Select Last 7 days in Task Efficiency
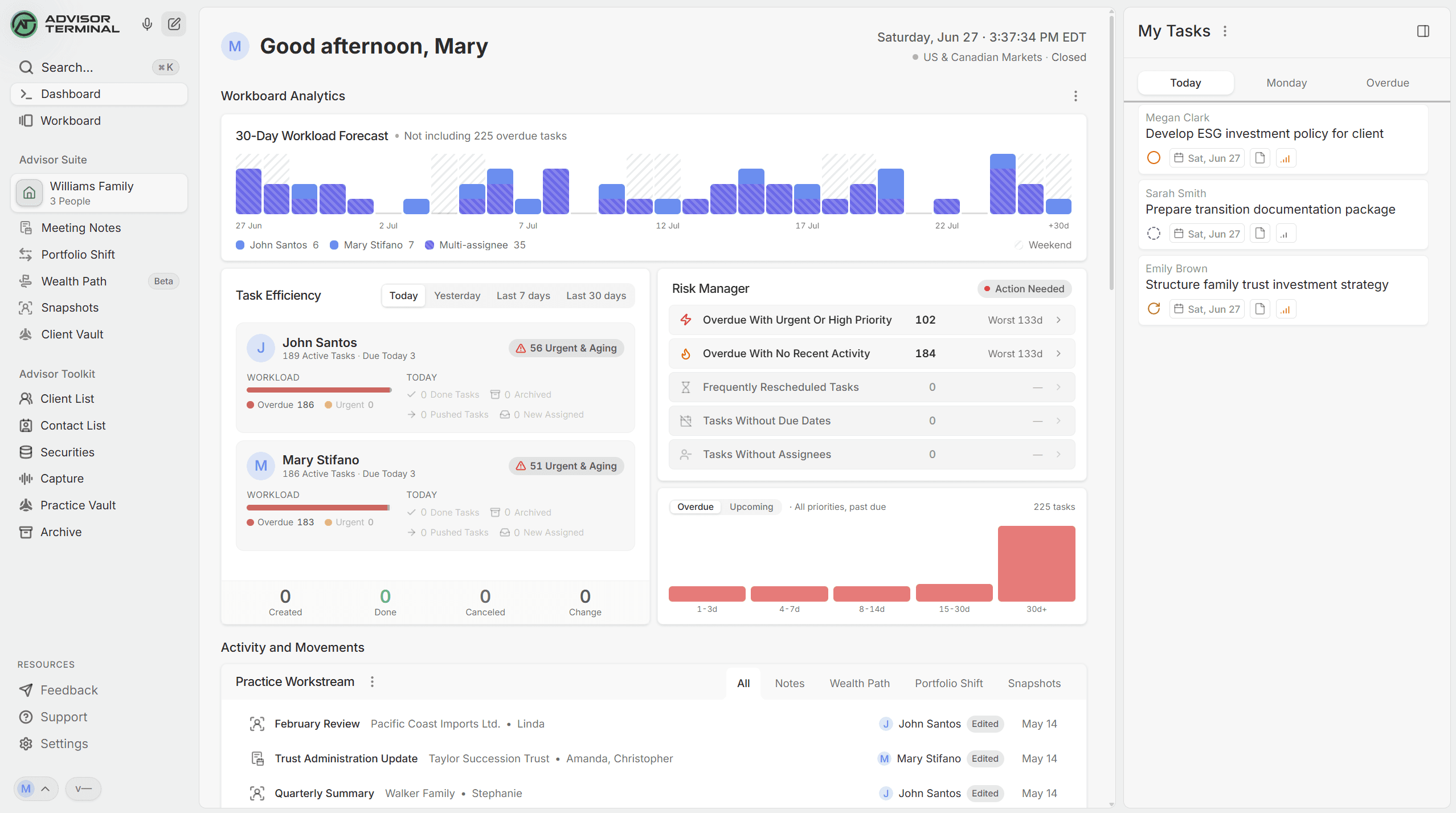This screenshot has height=813, width=1456. [523, 296]
